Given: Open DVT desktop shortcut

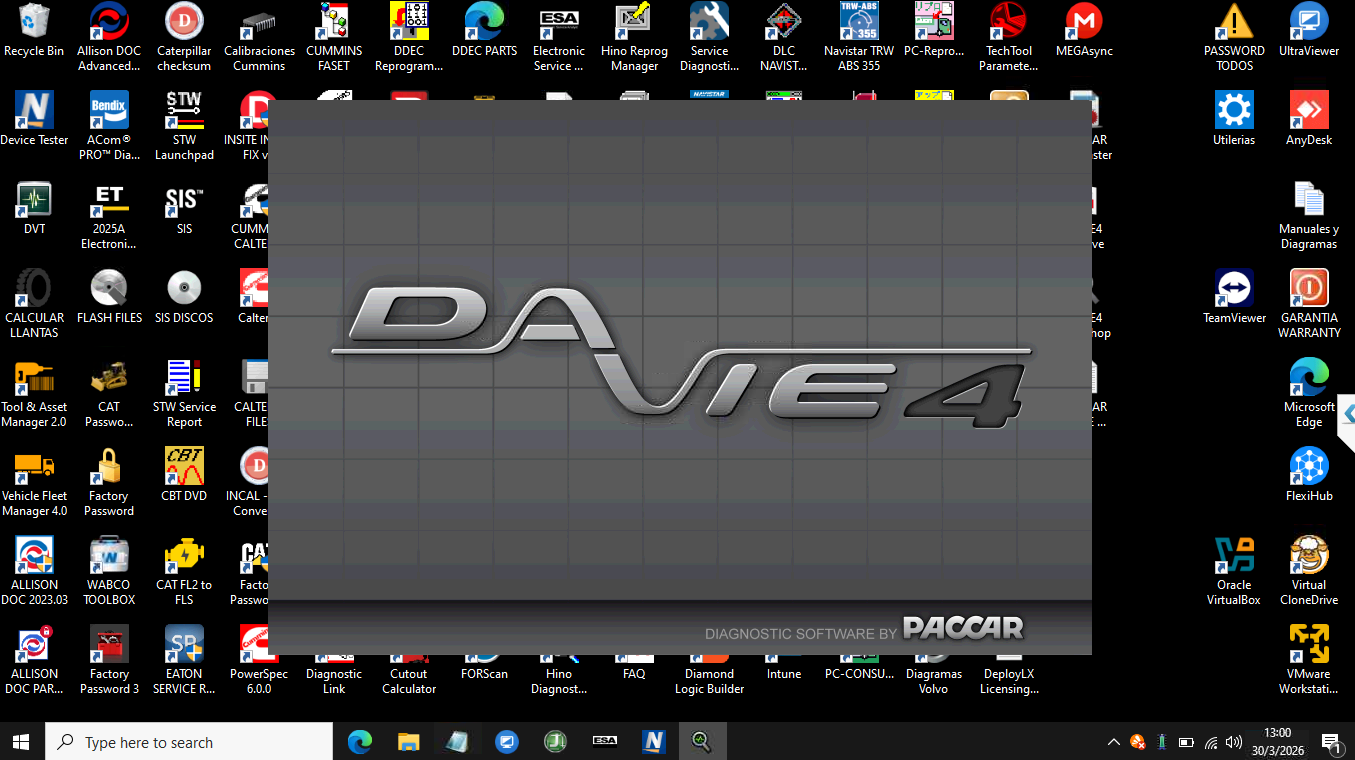Looking at the screenshot, I should [34, 208].
